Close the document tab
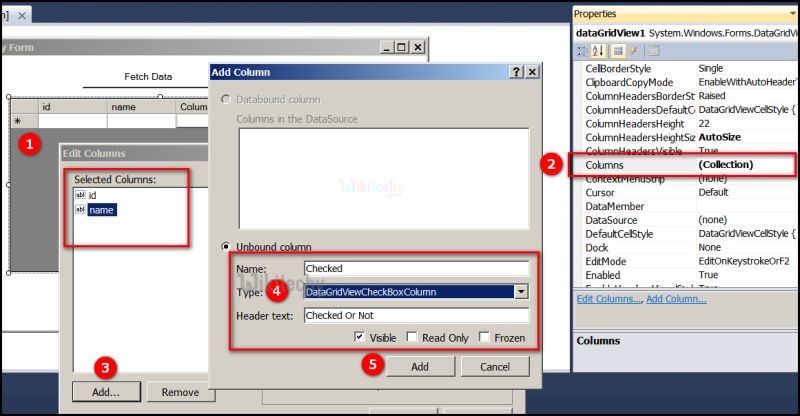The height and width of the screenshot is (416, 800). [22, 16]
